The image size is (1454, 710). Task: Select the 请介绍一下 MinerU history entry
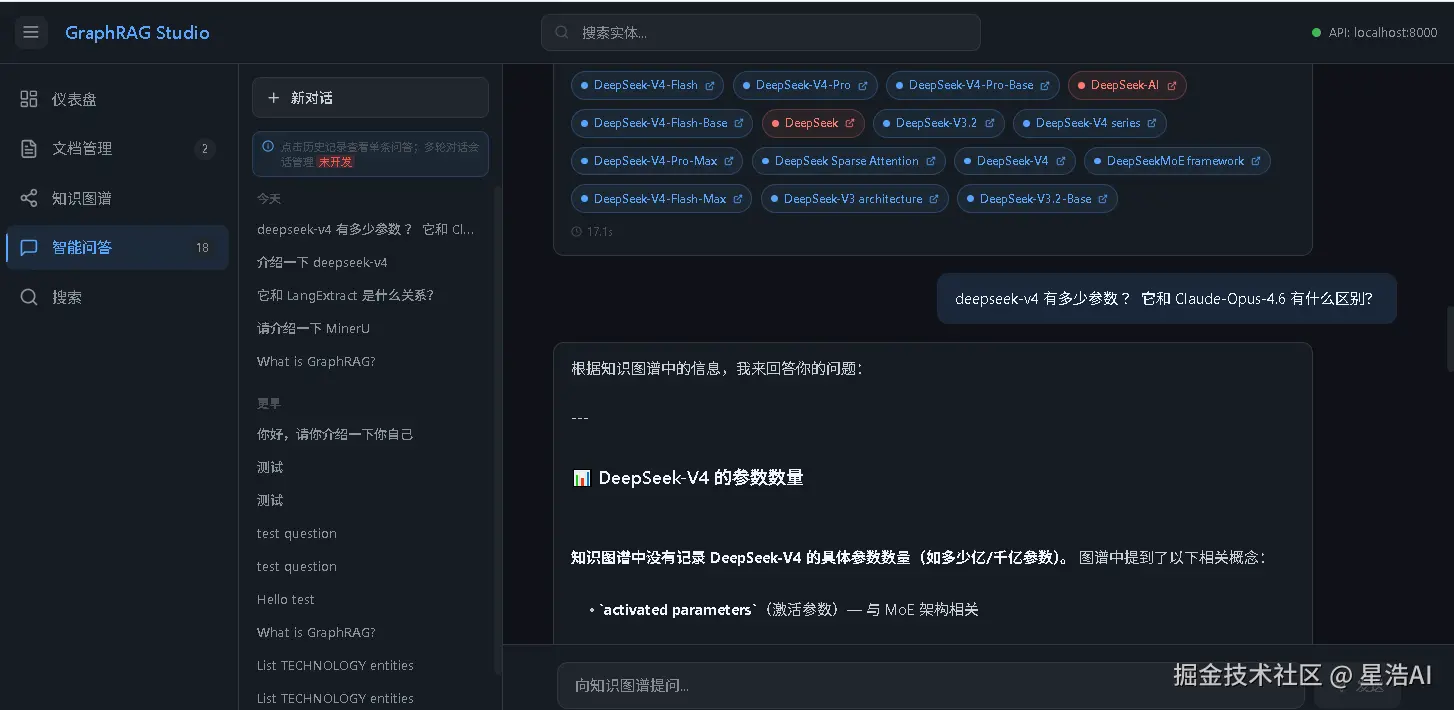[312, 328]
